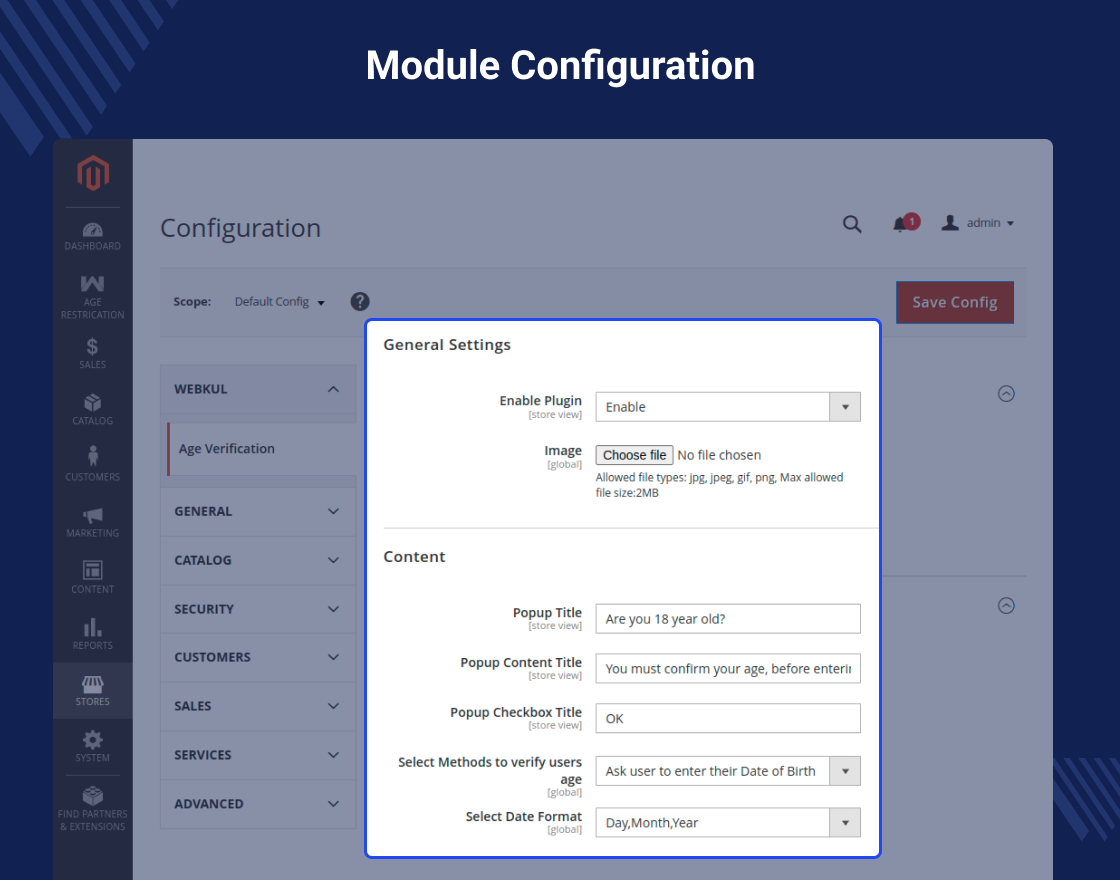Expand the Security config section
This screenshot has height=880, width=1120.
pos(258,609)
